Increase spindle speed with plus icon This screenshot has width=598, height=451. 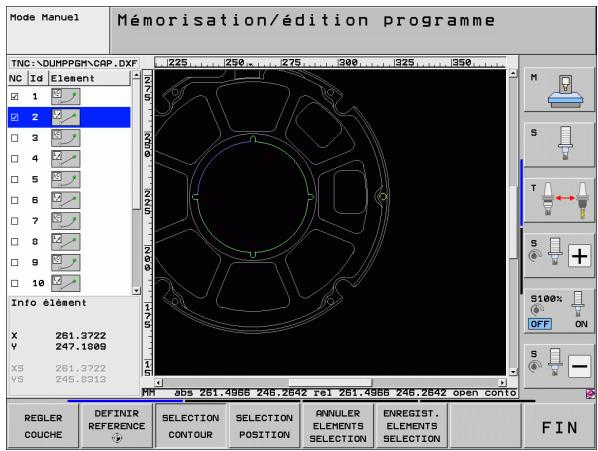coord(579,256)
